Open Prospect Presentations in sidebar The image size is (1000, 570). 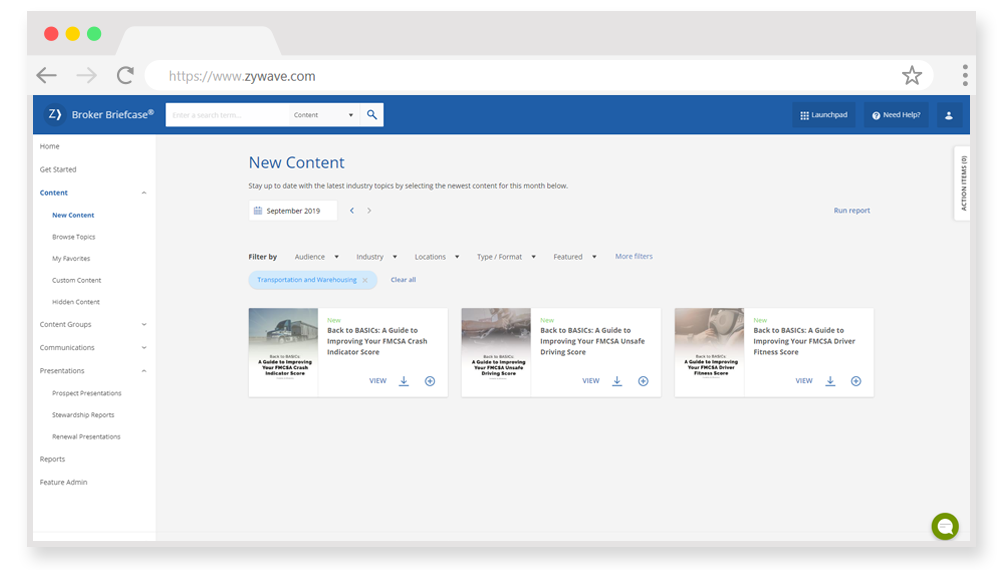click(x=87, y=393)
